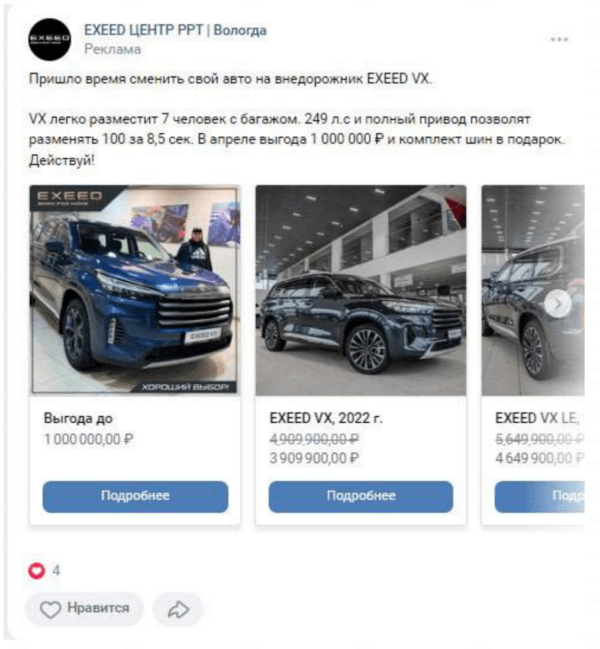Click the Выгода до card title

click(x=78, y=418)
